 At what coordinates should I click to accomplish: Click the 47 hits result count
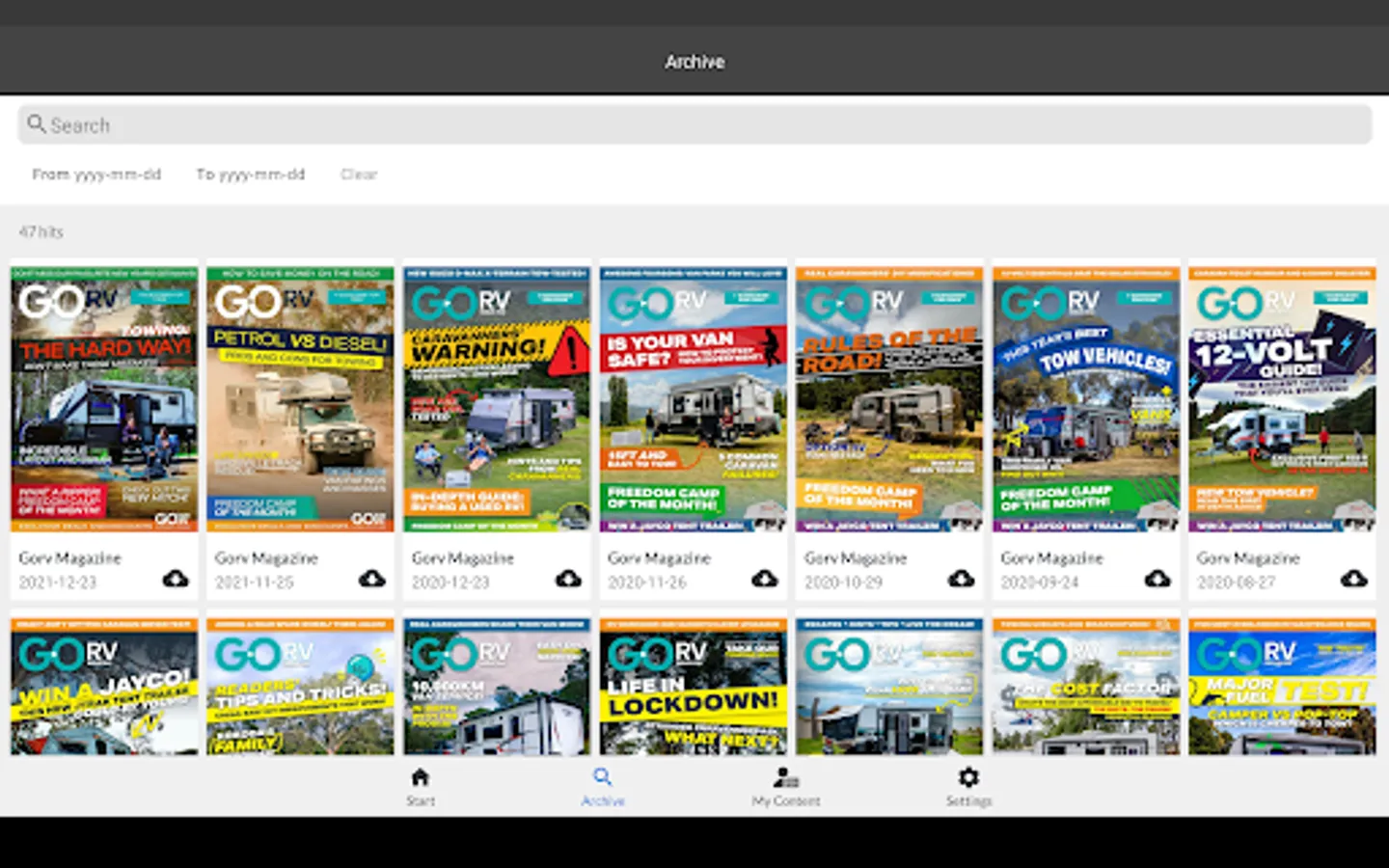coord(41,232)
